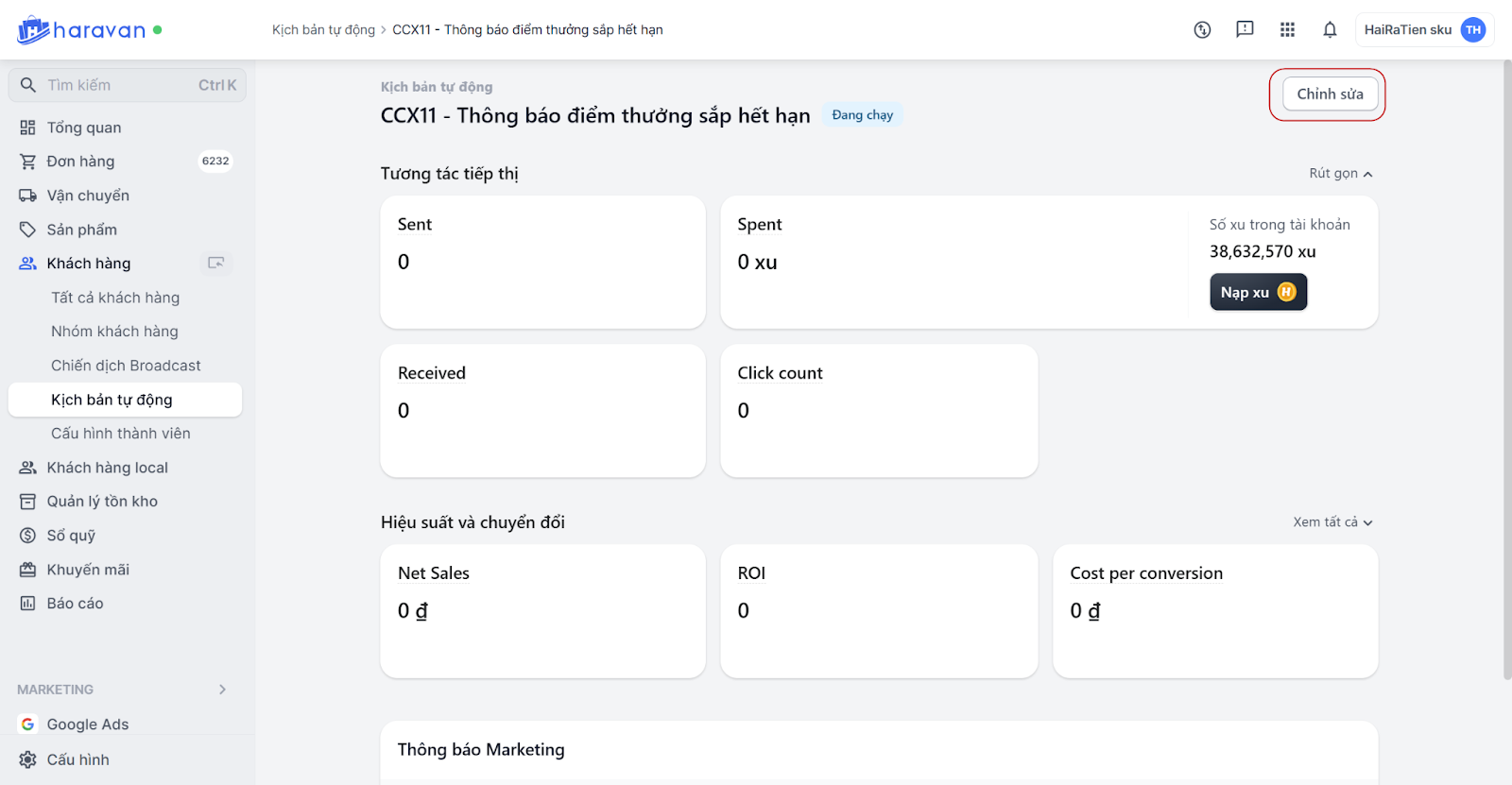This screenshot has height=785, width=1512.
Task: Select Chiến dịch Broadcast submenu item
Action: coord(126,366)
